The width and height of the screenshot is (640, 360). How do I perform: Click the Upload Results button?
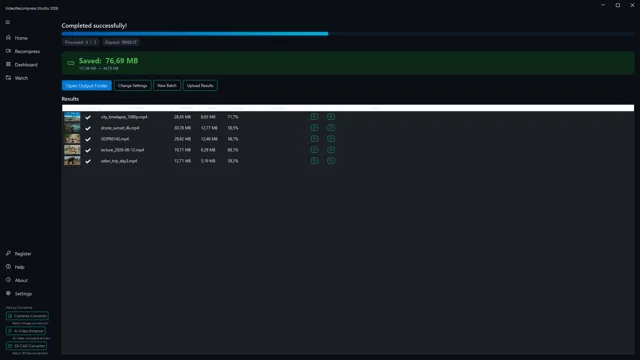[200, 86]
